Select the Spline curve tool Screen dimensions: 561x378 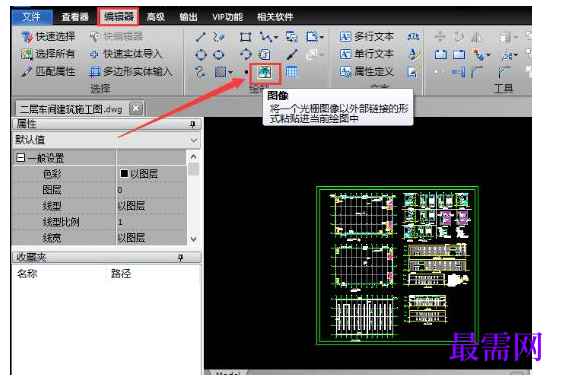pos(200,72)
